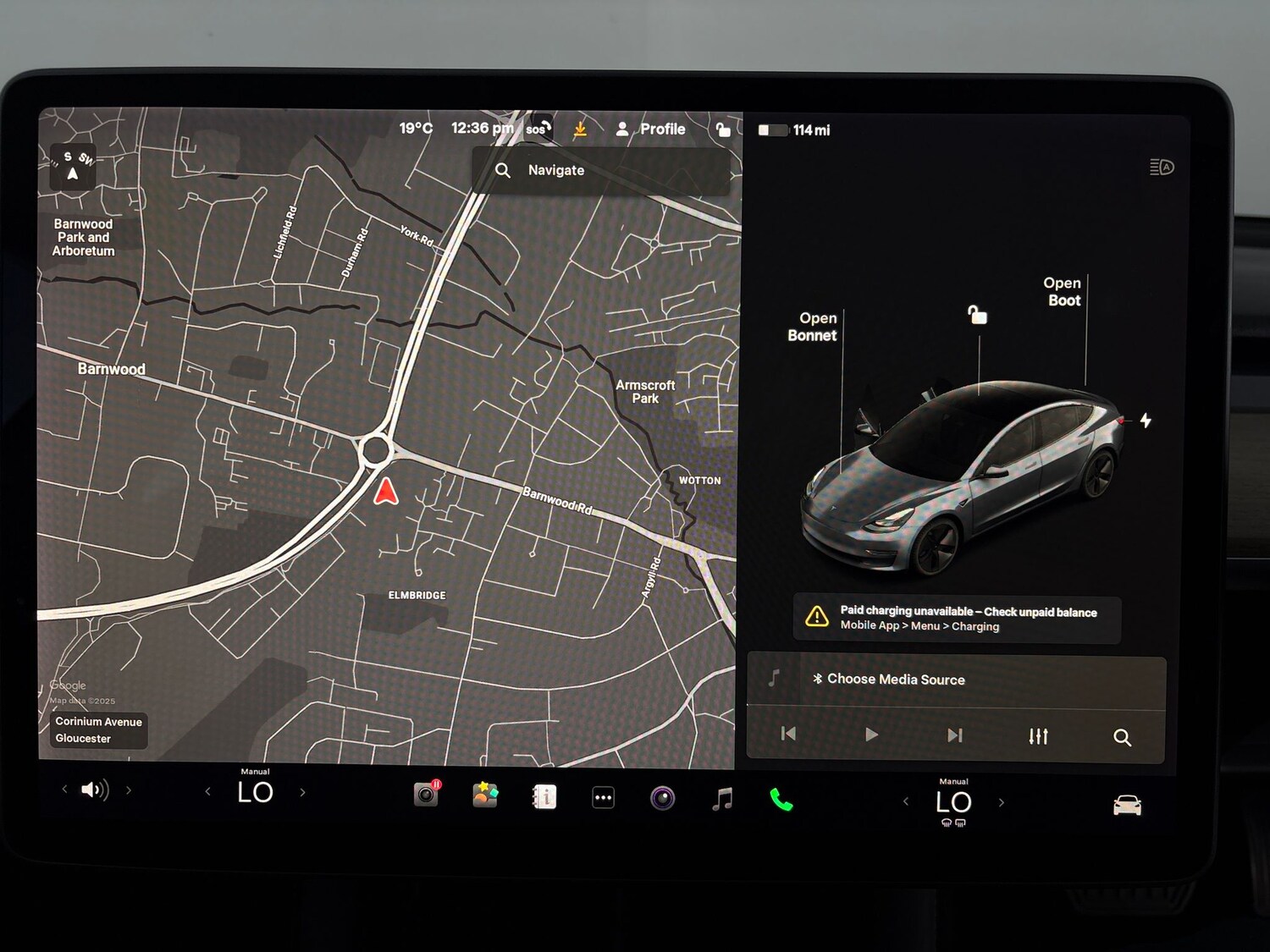Tap the Durham Rd street label

[x=354, y=253]
